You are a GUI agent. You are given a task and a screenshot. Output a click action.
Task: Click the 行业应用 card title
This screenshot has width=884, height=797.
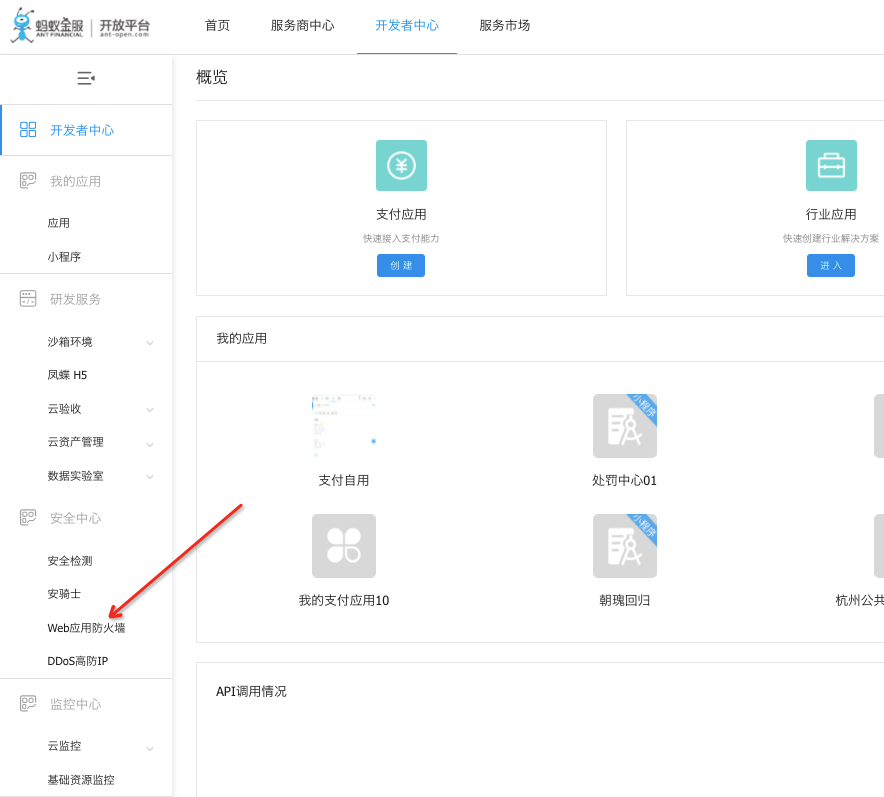point(831,214)
